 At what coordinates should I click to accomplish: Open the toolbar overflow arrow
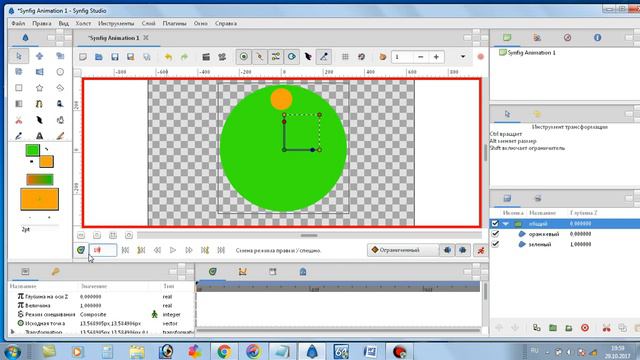point(463,57)
